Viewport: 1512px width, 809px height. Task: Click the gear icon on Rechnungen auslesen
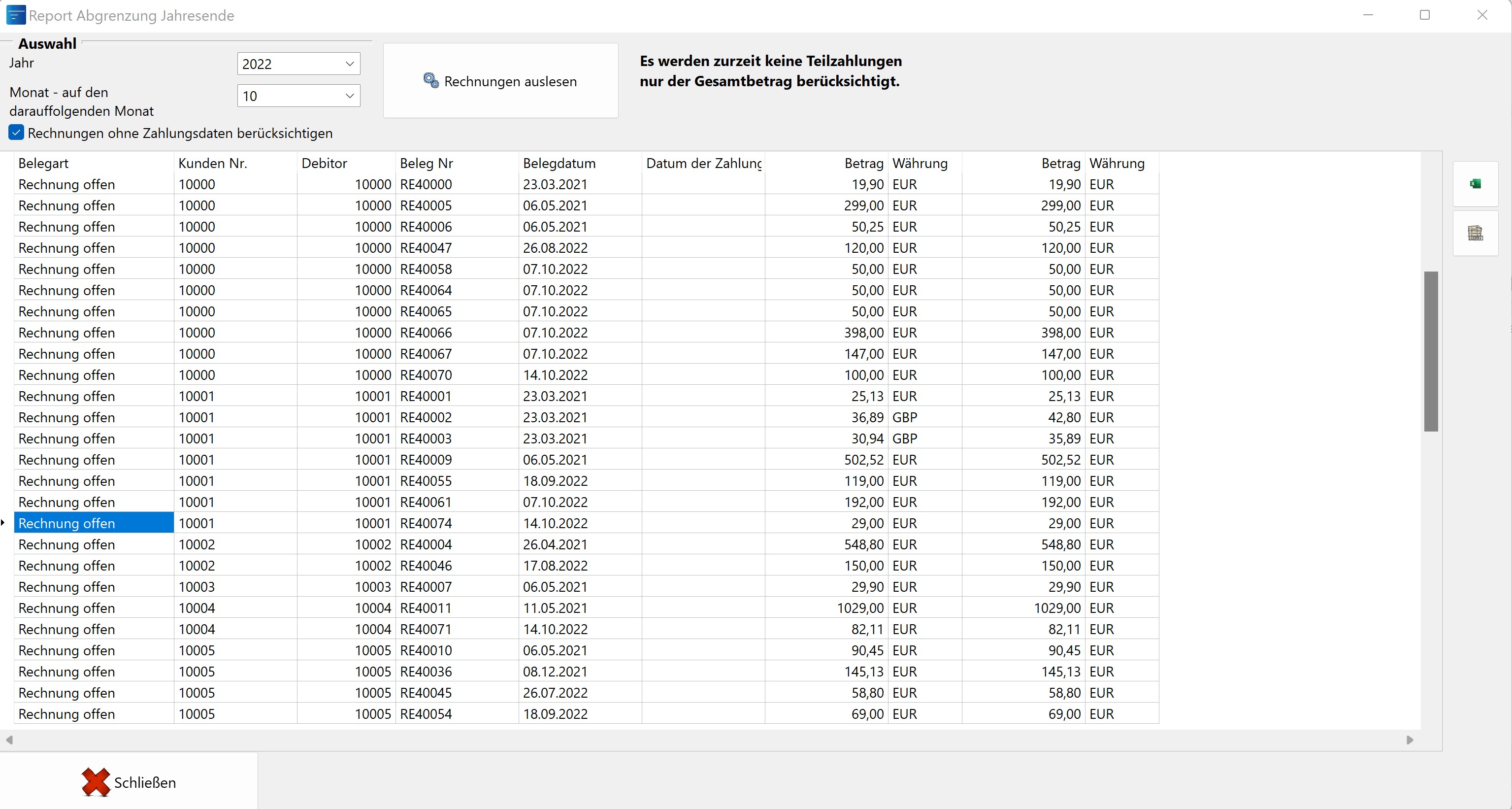coord(431,80)
